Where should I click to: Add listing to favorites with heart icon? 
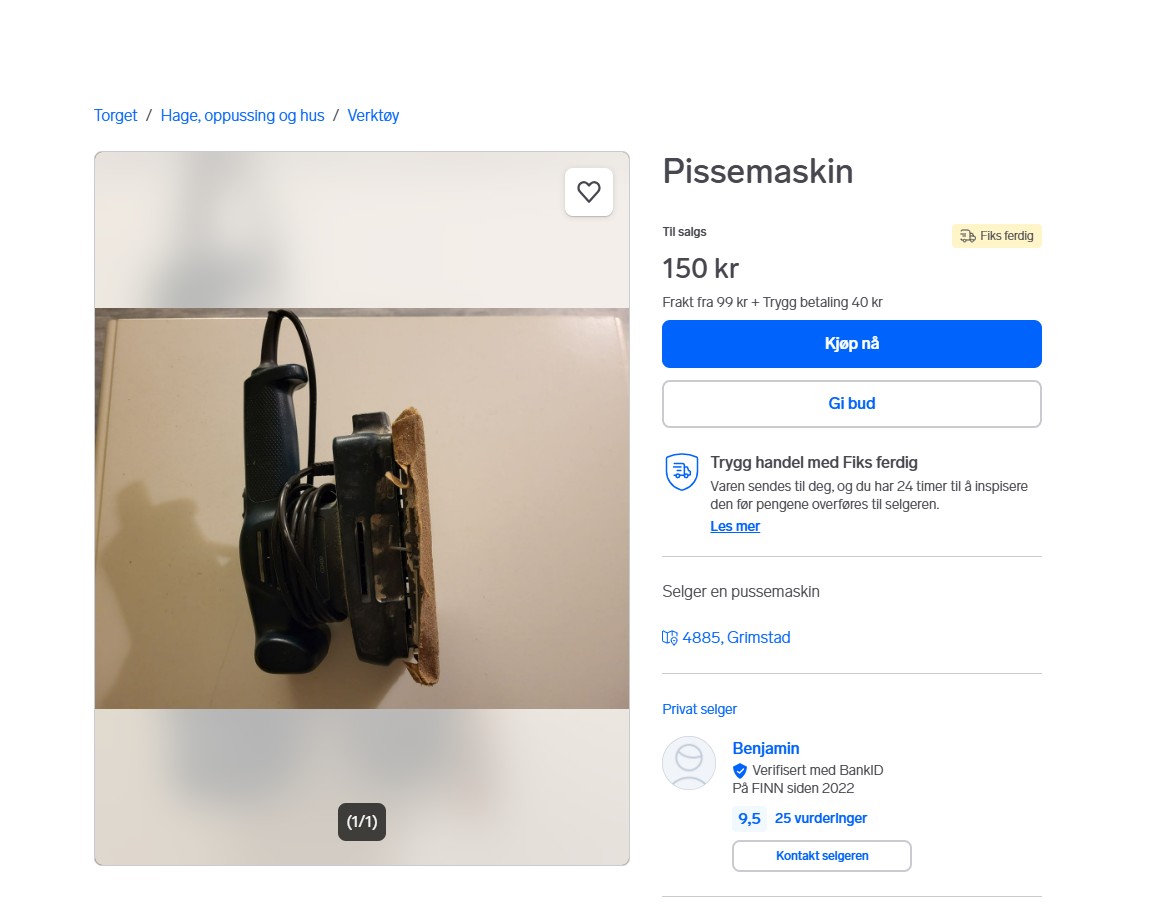(x=589, y=192)
